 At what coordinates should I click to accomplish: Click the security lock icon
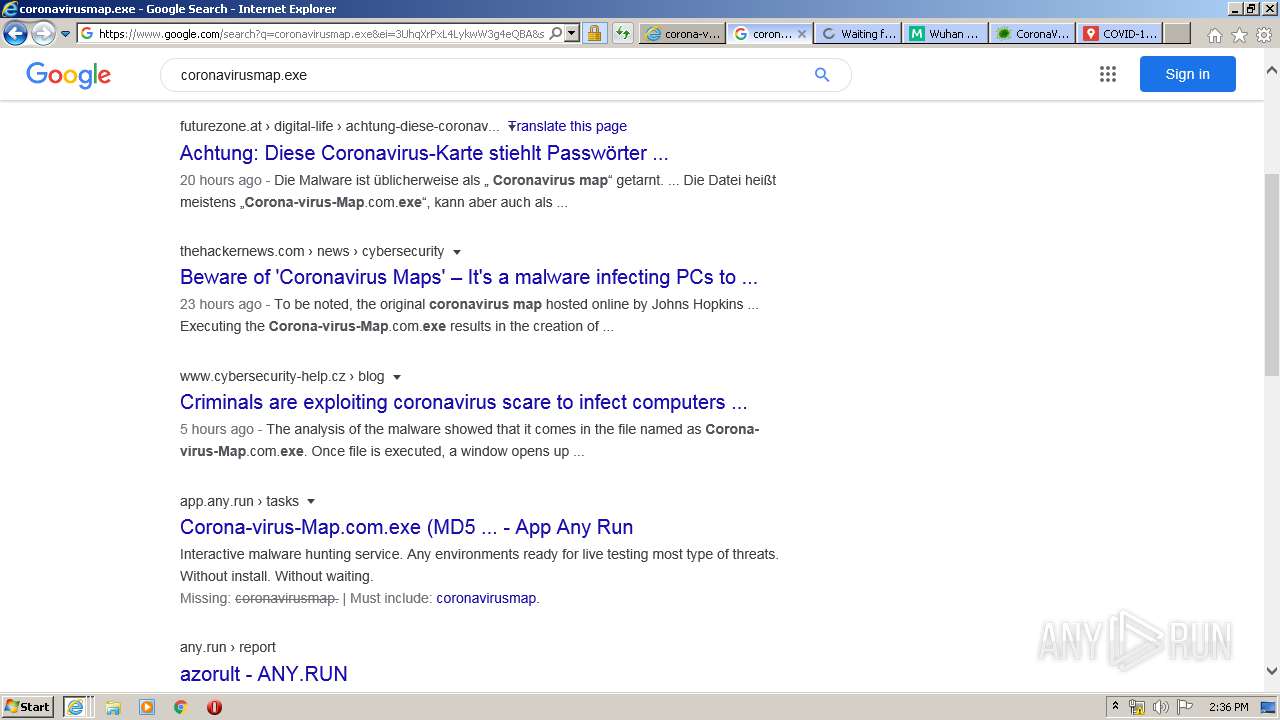click(594, 33)
